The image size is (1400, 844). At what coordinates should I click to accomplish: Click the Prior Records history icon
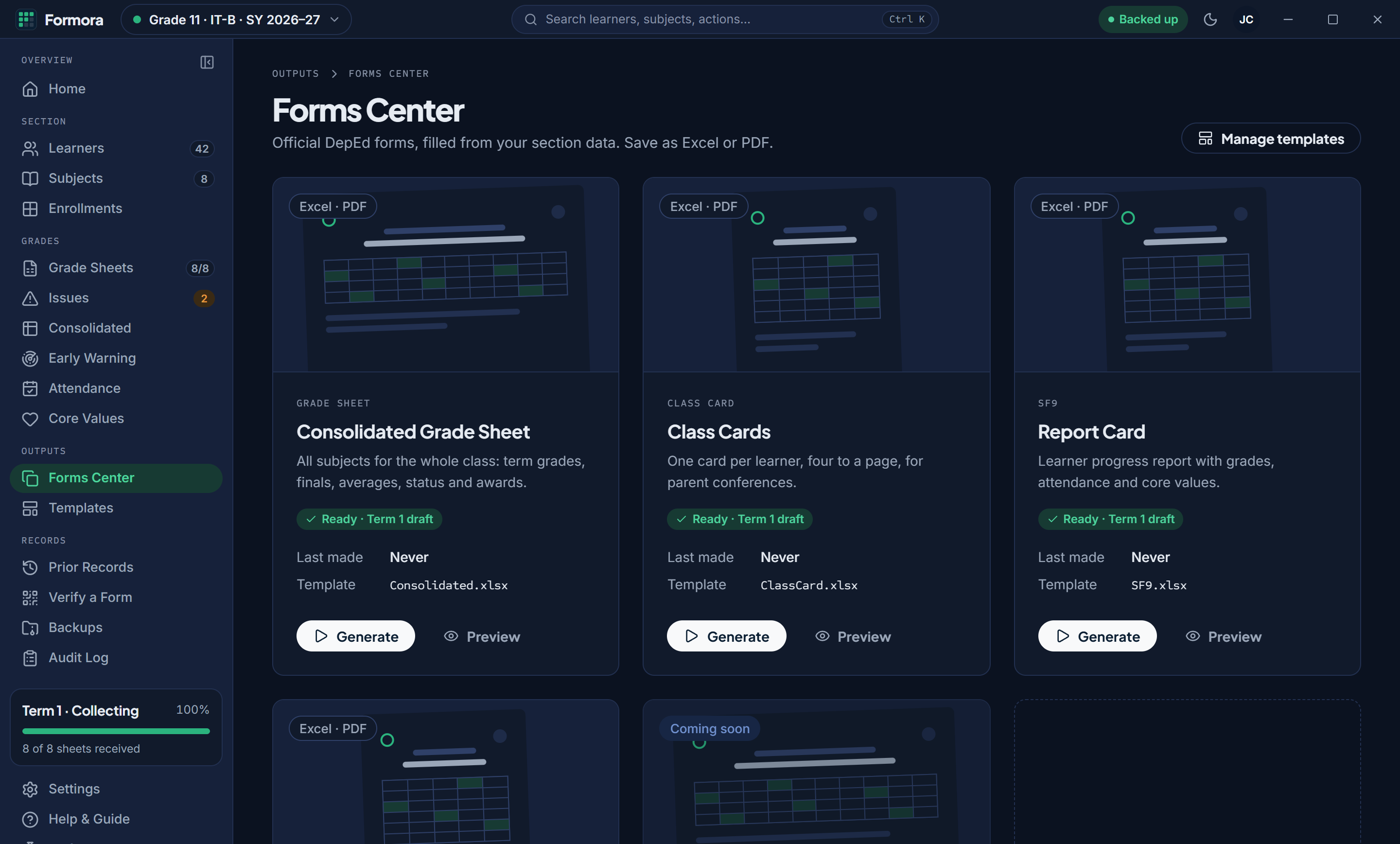(x=30, y=567)
